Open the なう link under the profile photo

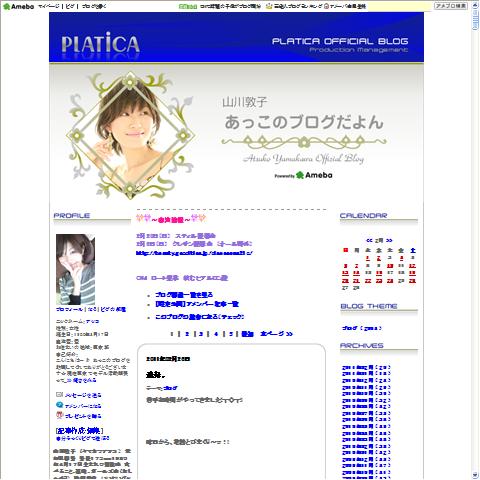tap(92, 309)
